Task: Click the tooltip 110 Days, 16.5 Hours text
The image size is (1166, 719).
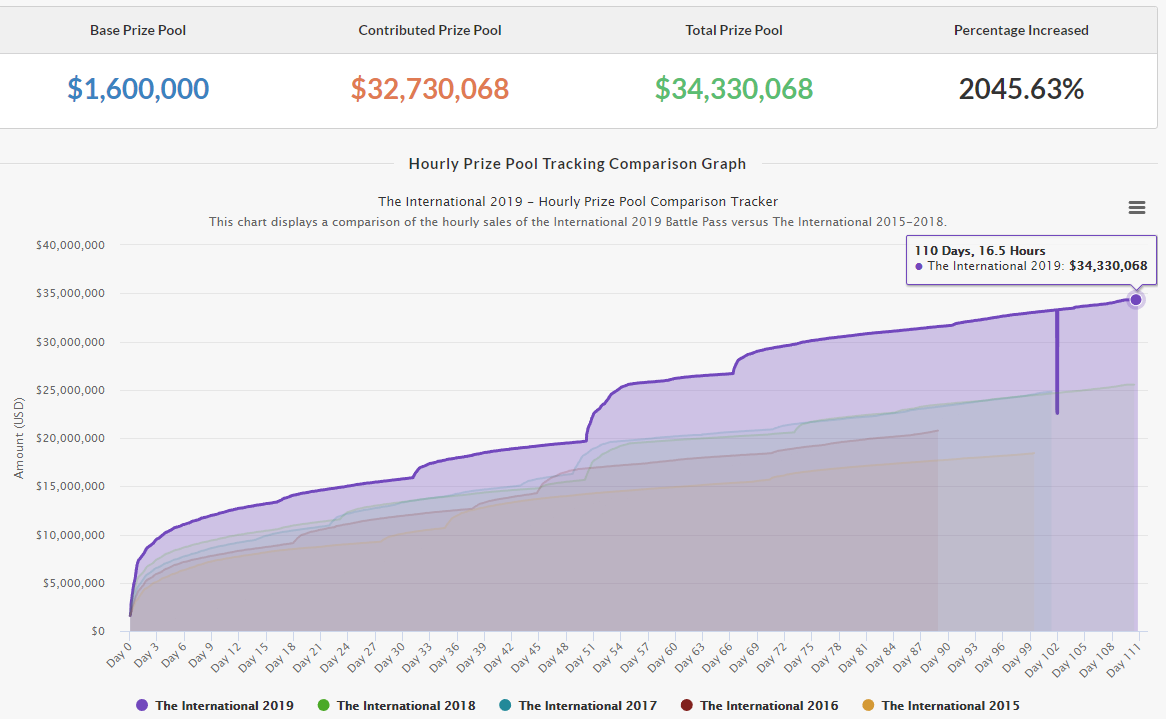Action: click(979, 251)
